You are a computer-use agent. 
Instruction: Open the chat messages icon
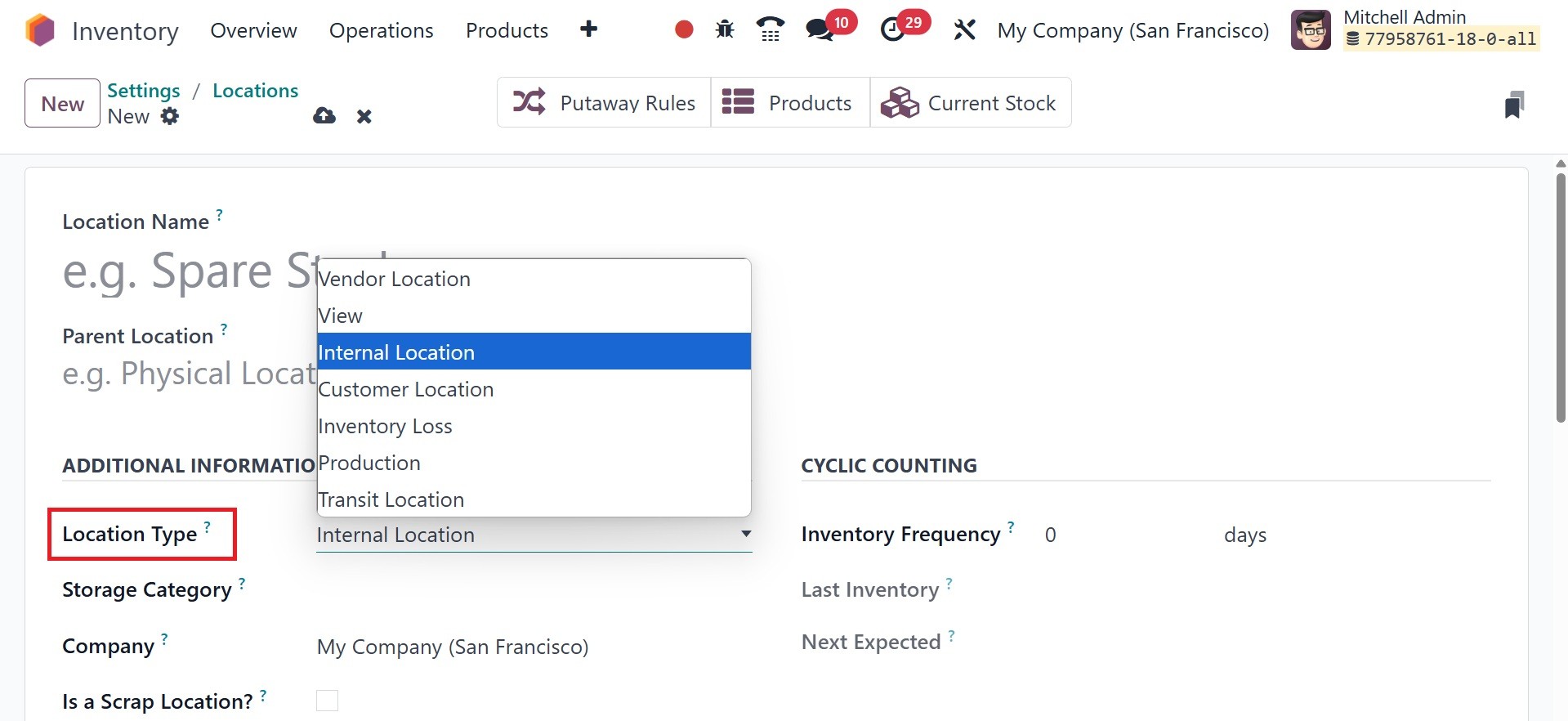(819, 30)
